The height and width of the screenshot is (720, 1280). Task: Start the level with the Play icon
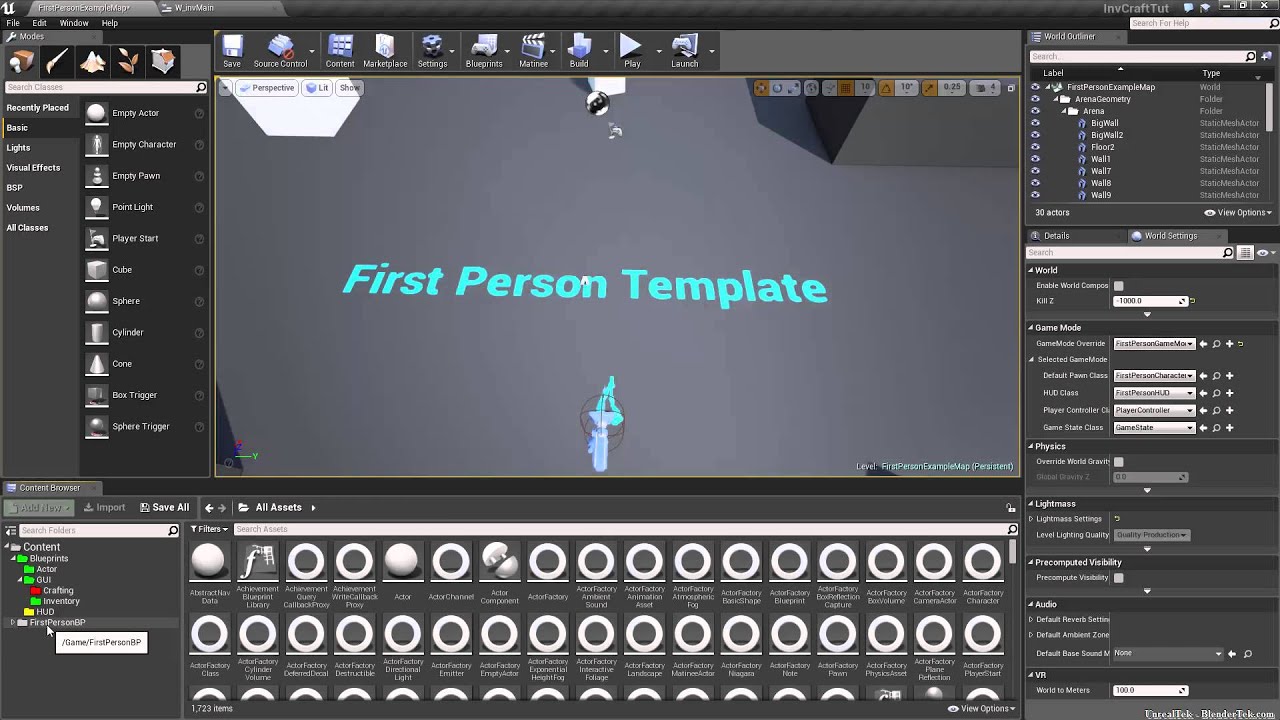[x=632, y=51]
